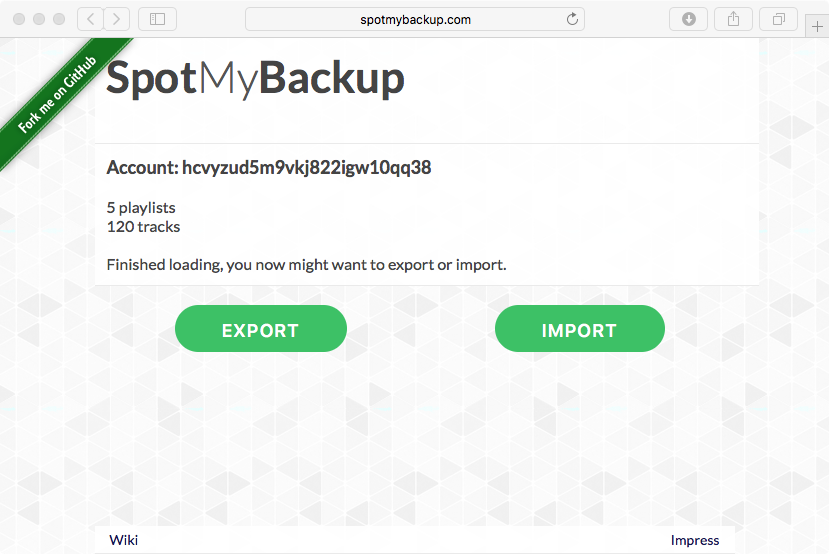Click the green IMPORT button

(x=579, y=328)
